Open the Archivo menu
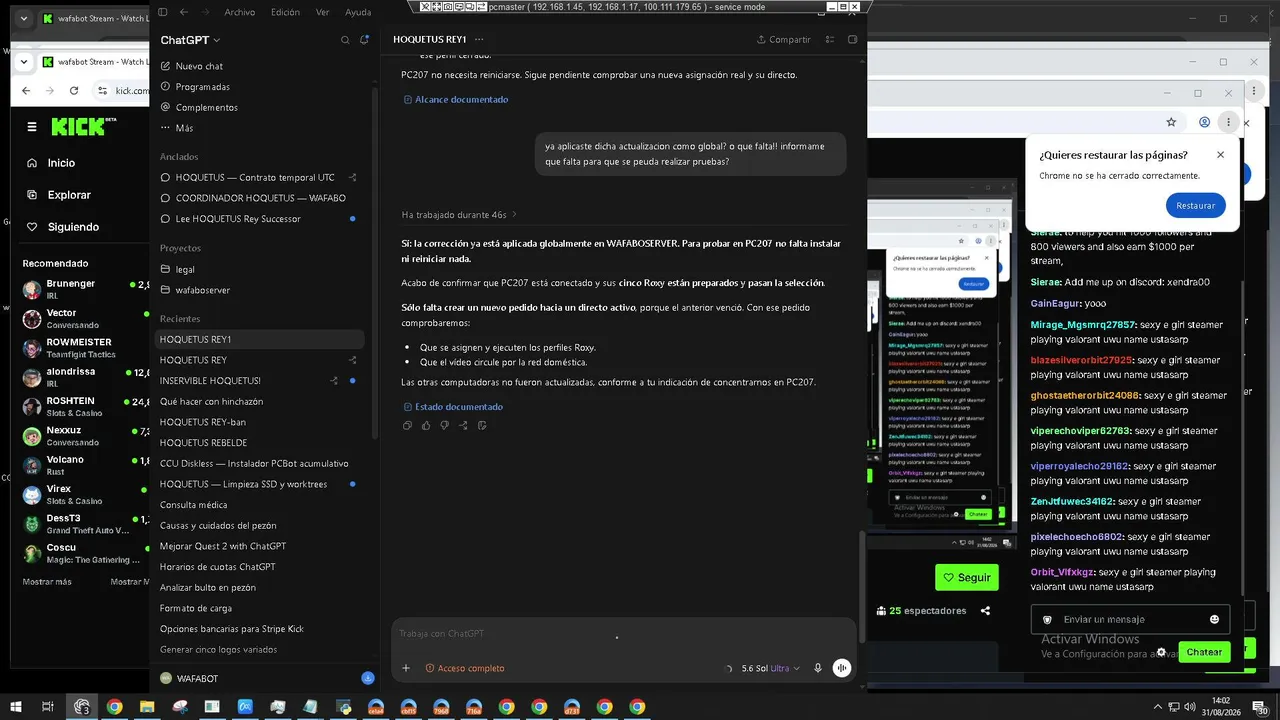Viewport: 1280px width, 720px height. tap(240, 12)
